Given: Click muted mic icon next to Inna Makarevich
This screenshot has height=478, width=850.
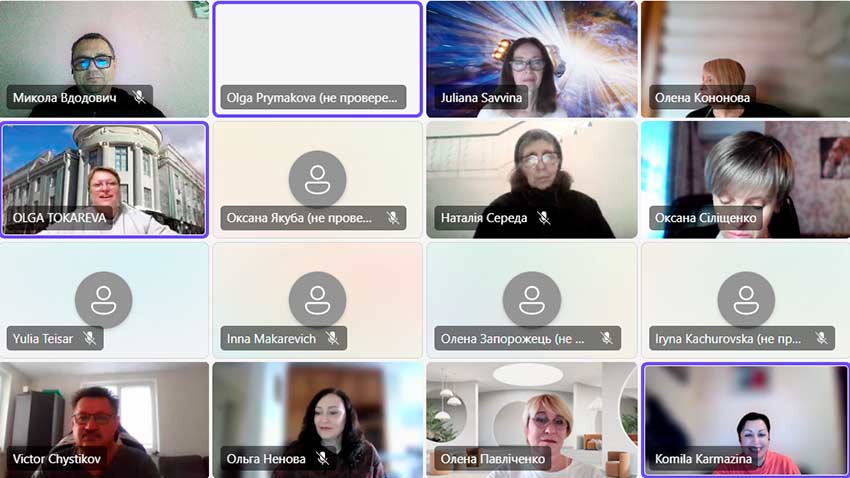Looking at the screenshot, I should (332, 339).
